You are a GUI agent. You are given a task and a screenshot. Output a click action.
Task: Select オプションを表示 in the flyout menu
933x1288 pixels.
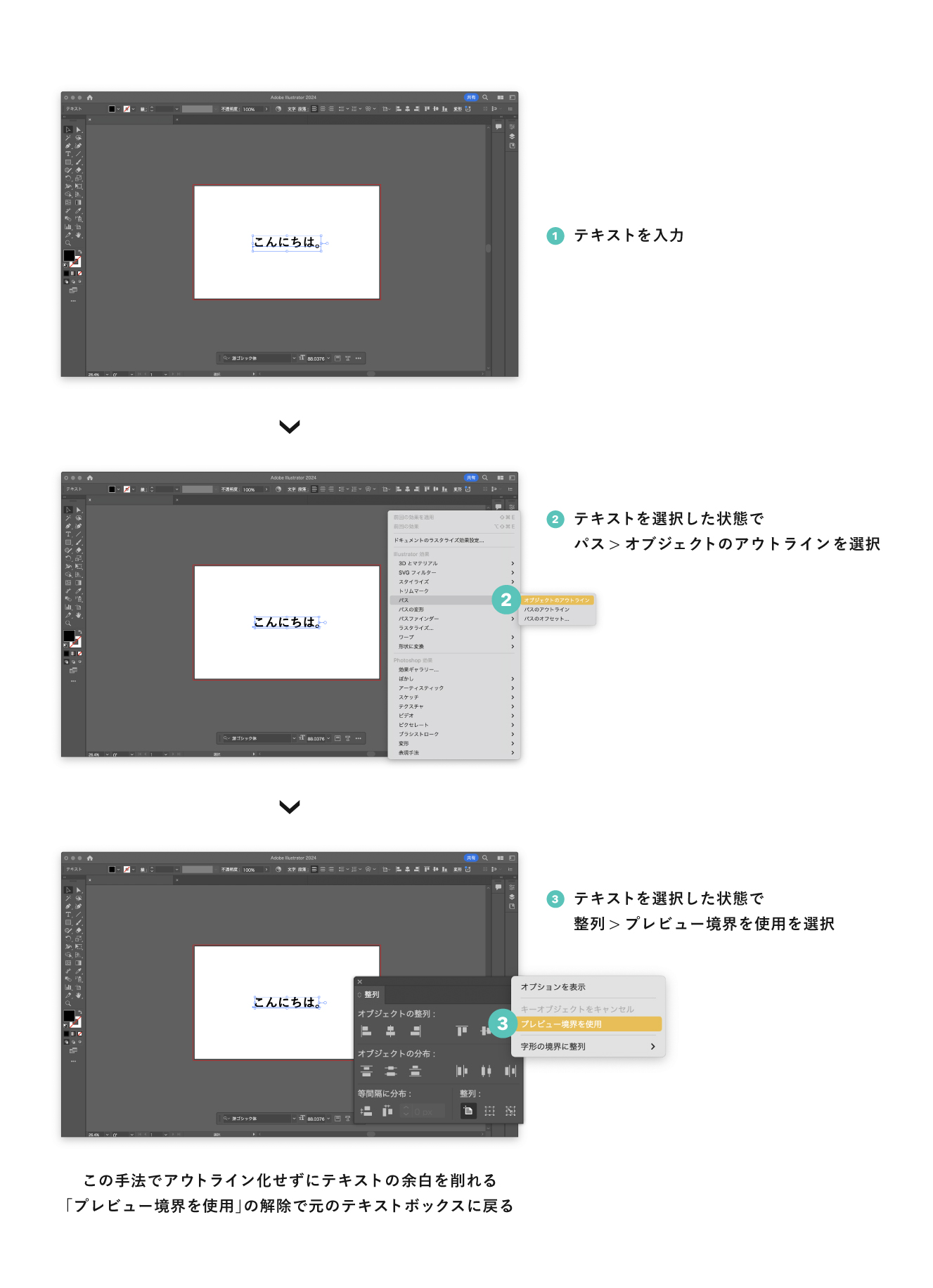coord(553,987)
